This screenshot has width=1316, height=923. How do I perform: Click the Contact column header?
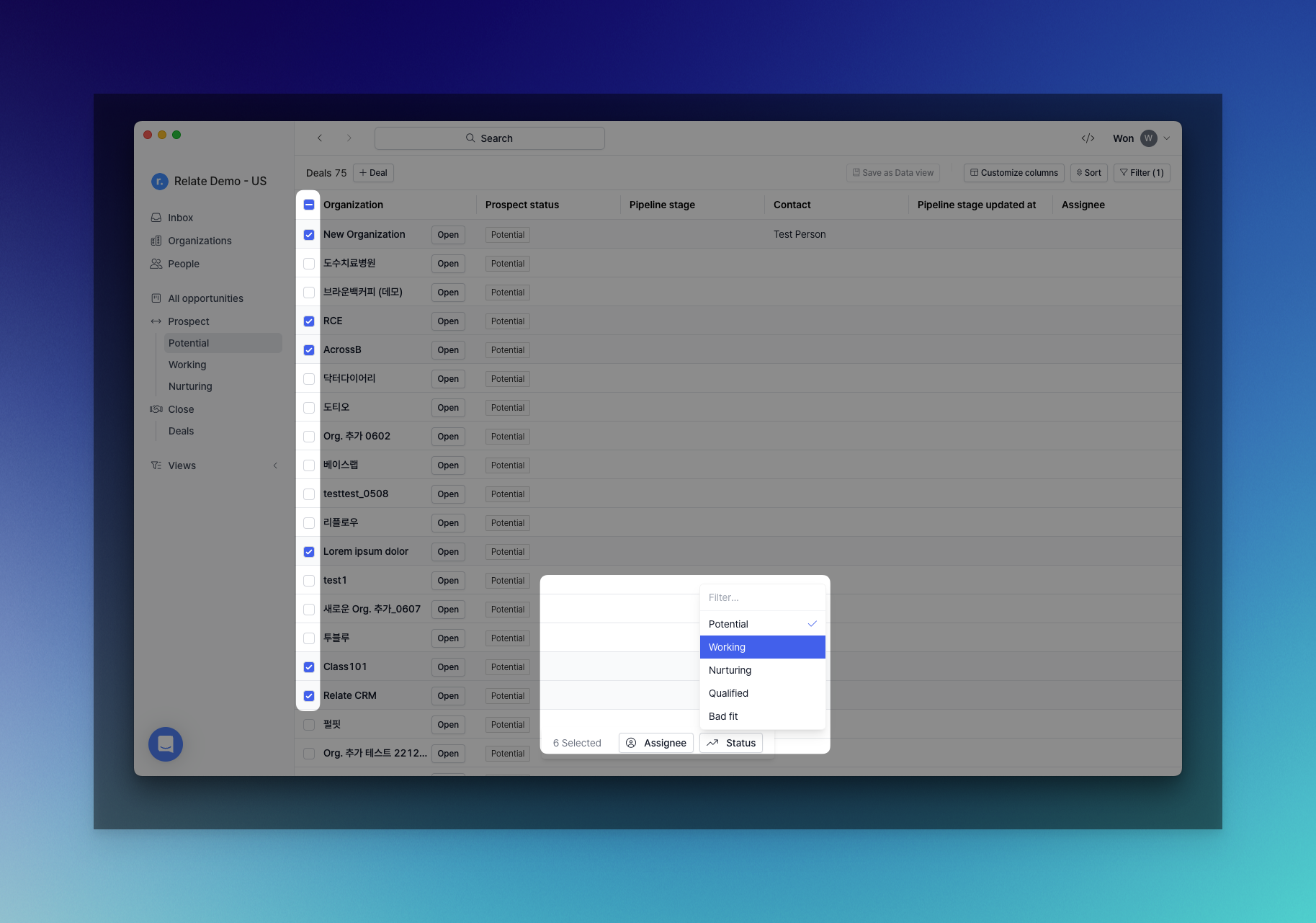[792, 205]
